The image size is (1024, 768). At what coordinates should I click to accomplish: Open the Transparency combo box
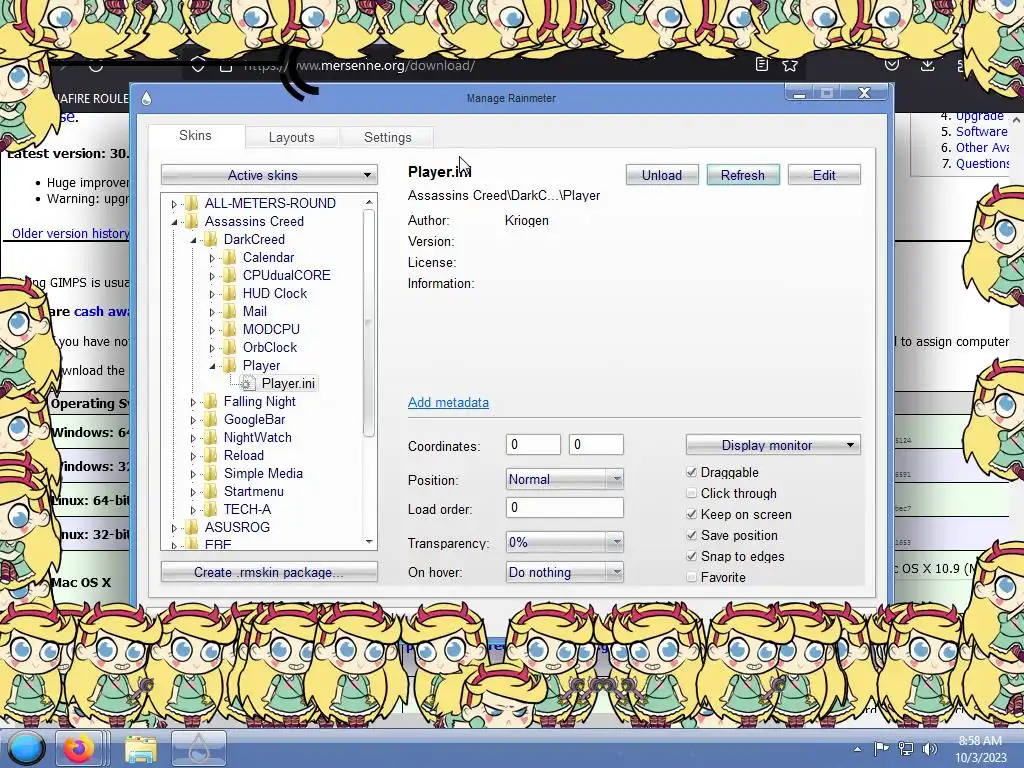(564, 542)
